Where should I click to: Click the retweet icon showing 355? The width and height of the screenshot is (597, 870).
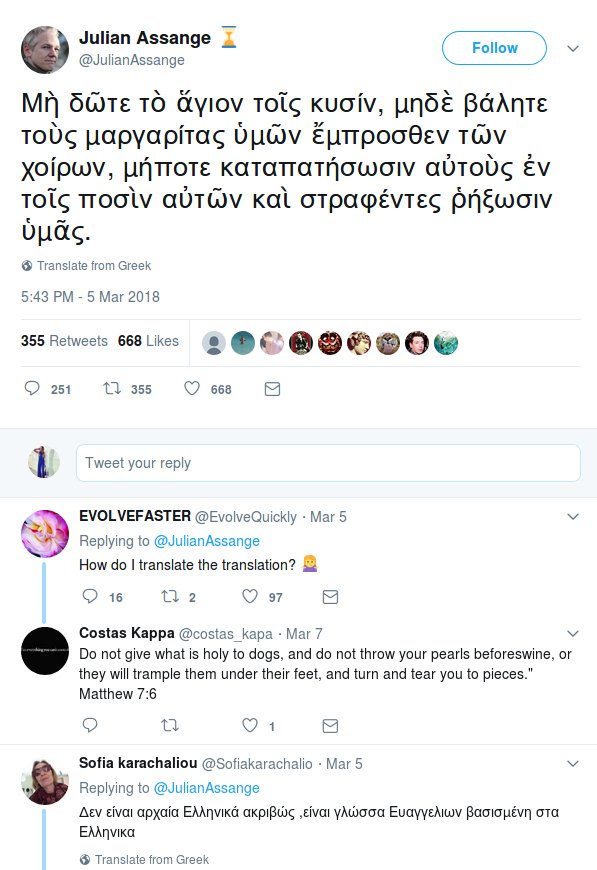(x=110, y=389)
